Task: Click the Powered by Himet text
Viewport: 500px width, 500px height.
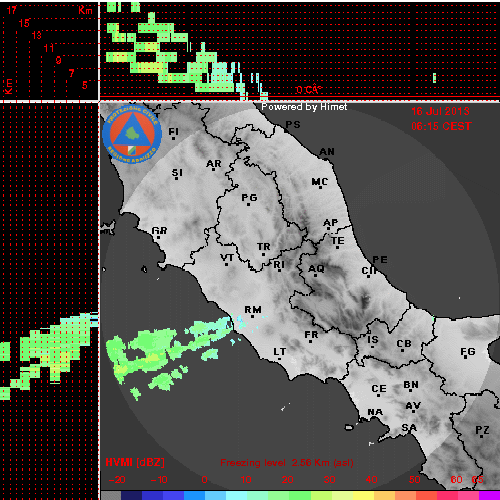Action: (304, 107)
